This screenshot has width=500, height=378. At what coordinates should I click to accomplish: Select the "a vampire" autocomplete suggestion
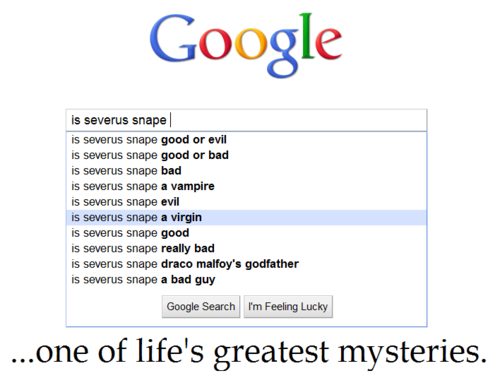coord(246,186)
